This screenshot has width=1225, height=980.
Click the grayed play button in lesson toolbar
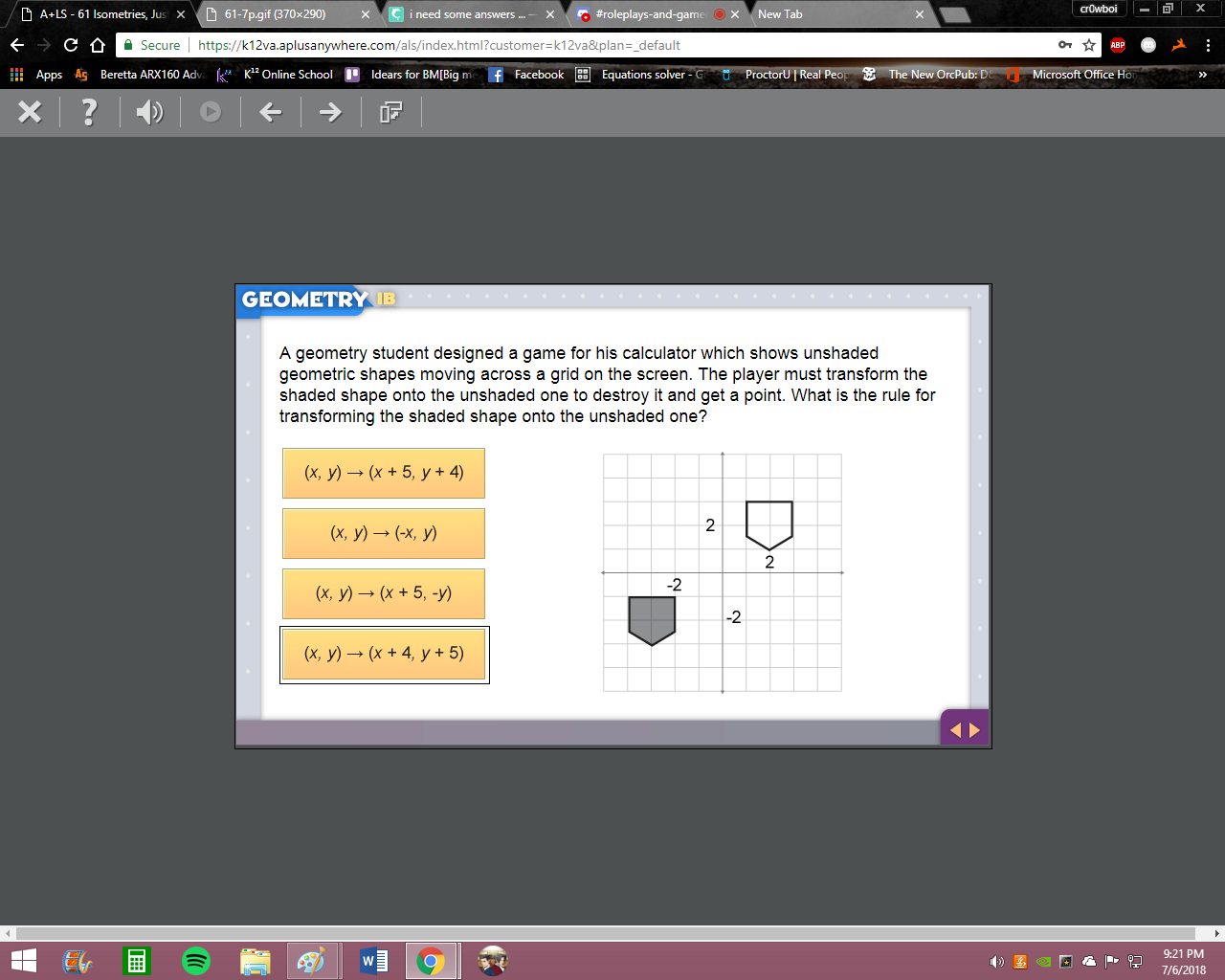click(211, 112)
